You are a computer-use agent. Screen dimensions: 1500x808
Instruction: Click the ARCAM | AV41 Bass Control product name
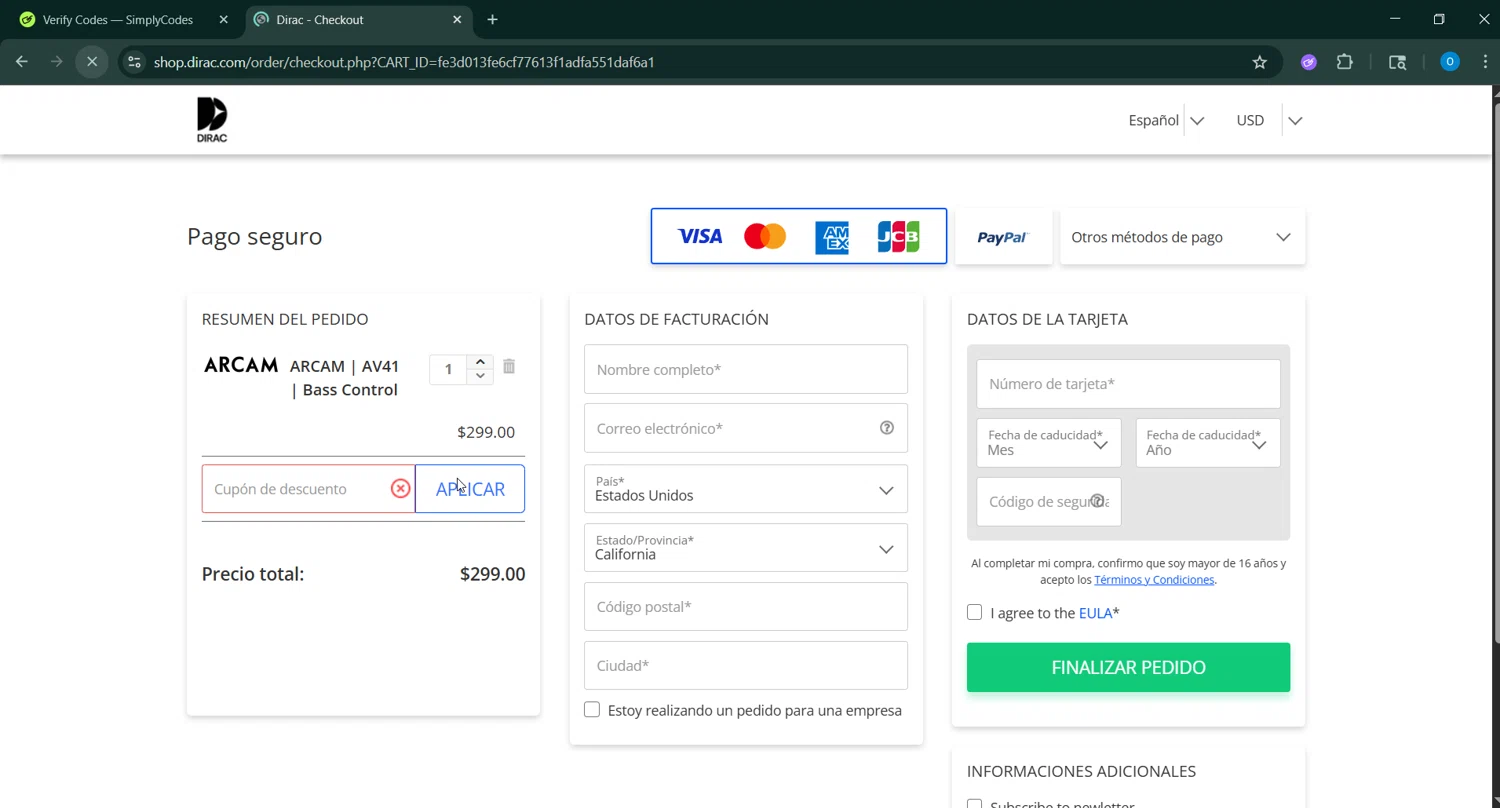point(344,378)
